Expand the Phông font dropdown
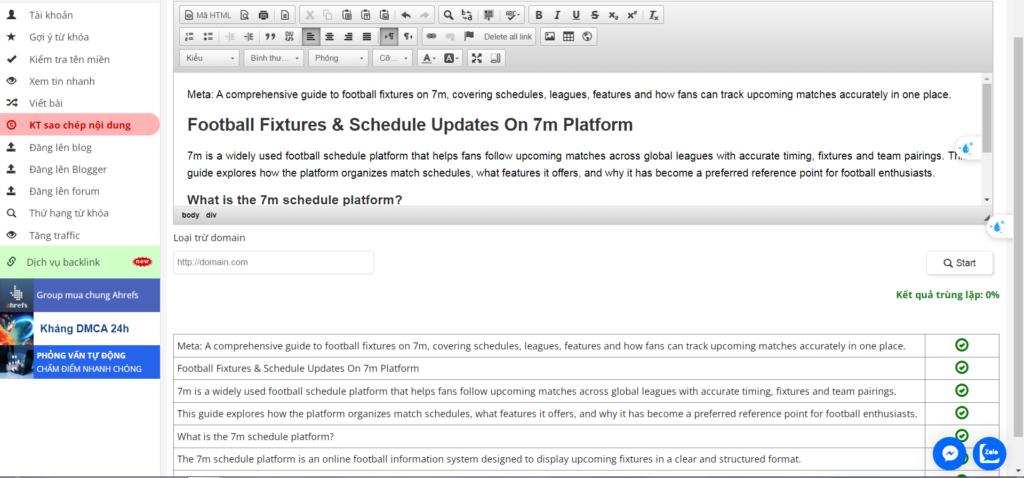1024x478 pixels. click(x=339, y=59)
